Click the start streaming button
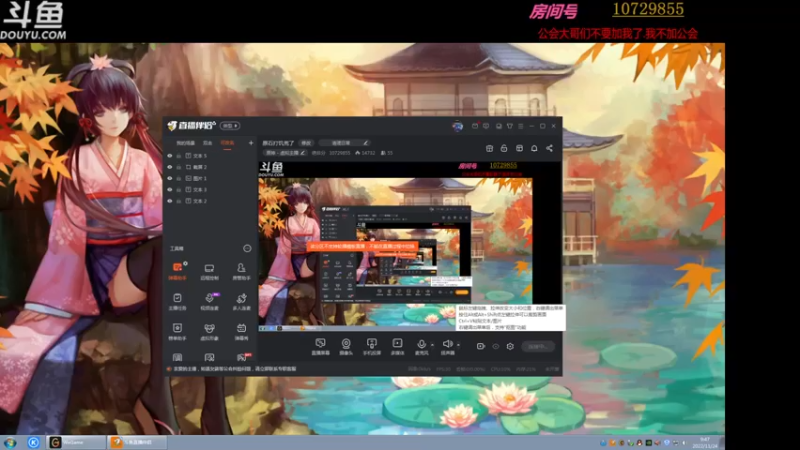Viewport: 800px width, 450px height. tap(538, 346)
